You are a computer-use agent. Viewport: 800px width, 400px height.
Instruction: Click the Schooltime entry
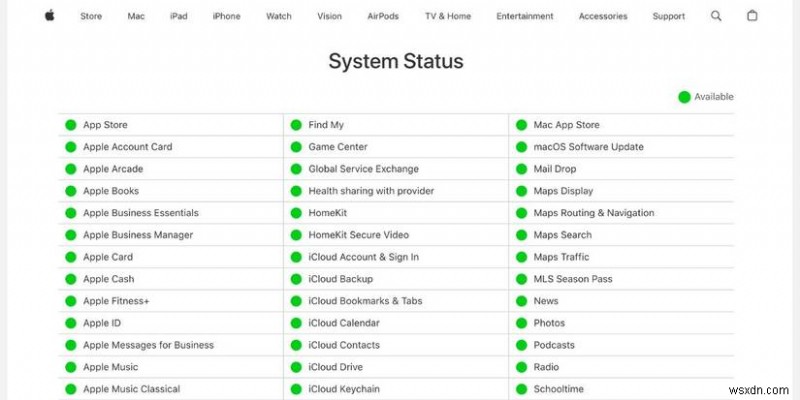pyautogui.click(x=559, y=389)
